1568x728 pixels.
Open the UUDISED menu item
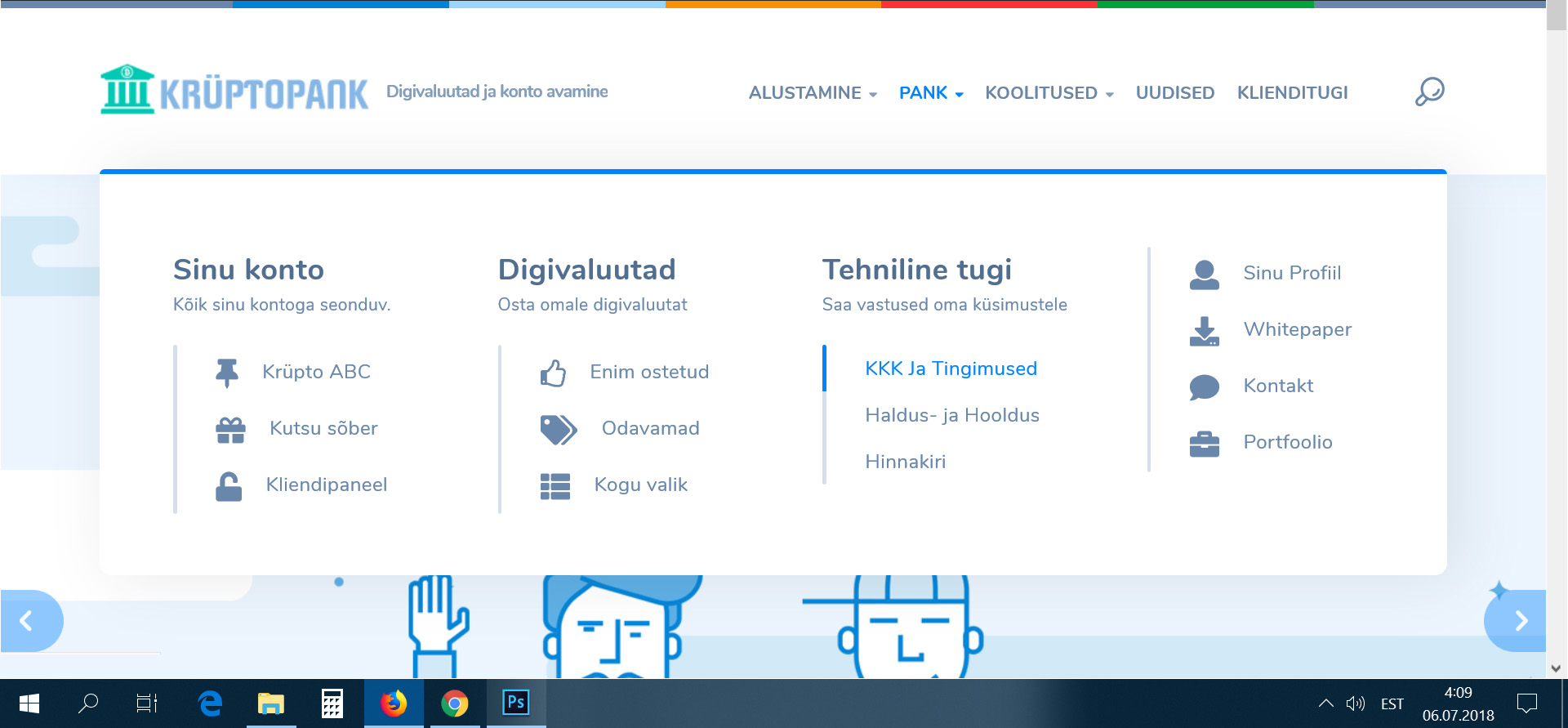[1175, 93]
